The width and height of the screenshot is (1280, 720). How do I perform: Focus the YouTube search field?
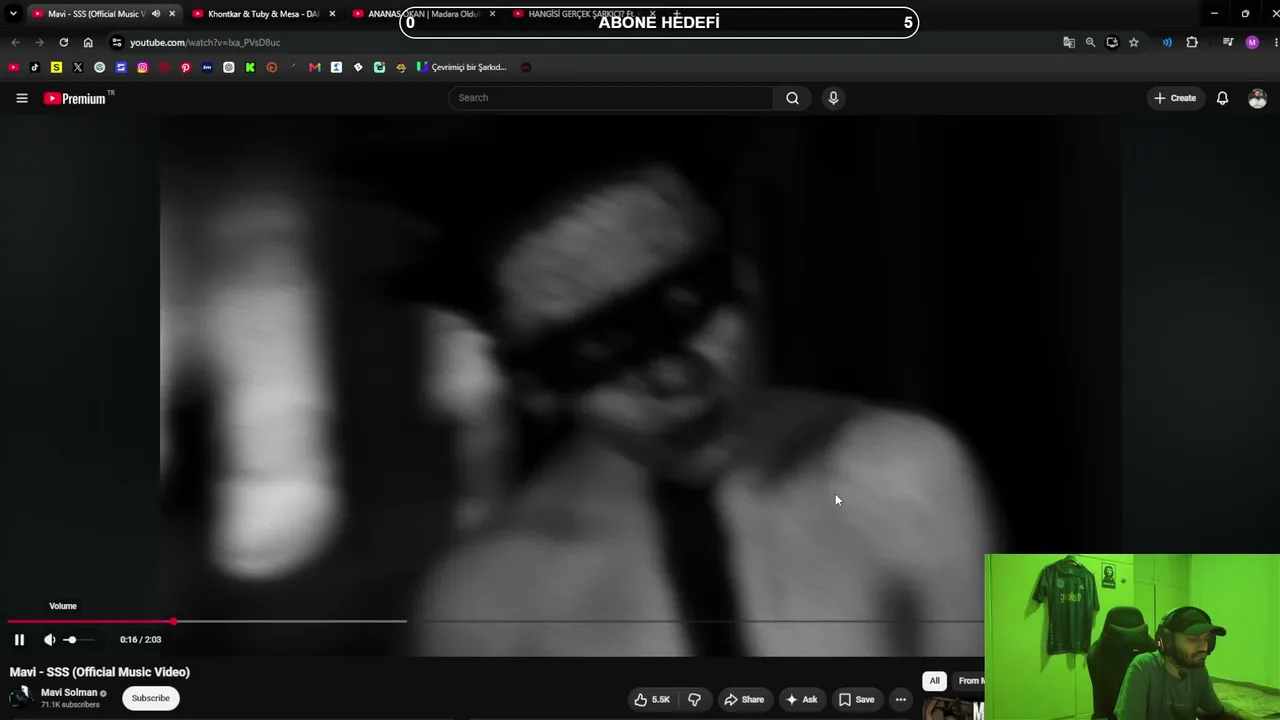click(x=611, y=98)
